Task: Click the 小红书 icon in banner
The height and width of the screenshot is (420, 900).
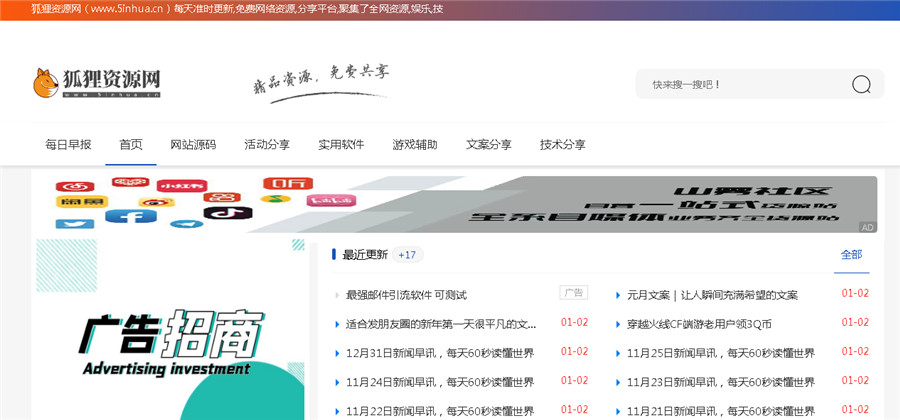Action: click(x=180, y=186)
